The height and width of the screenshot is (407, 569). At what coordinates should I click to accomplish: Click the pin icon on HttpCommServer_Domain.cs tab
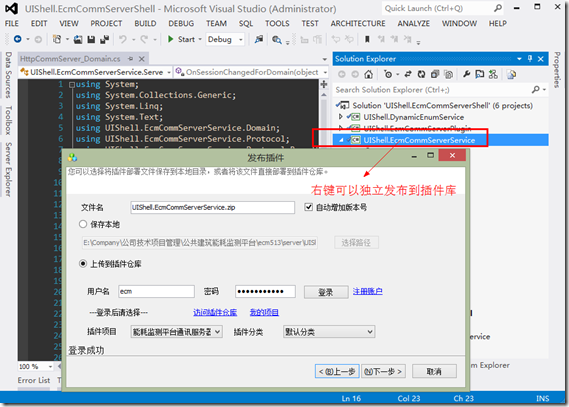tap(130, 59)
